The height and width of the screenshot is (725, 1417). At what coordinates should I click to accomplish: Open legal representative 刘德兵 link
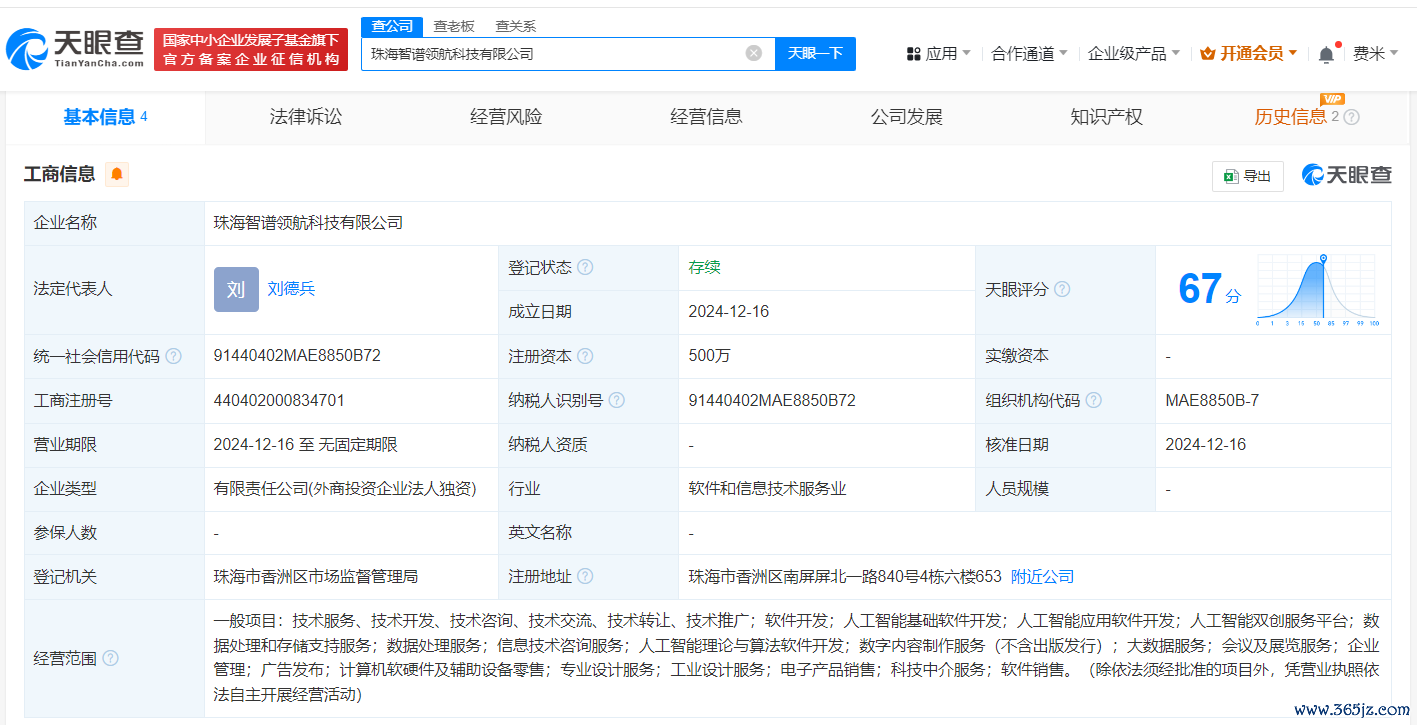coord(291,289)
